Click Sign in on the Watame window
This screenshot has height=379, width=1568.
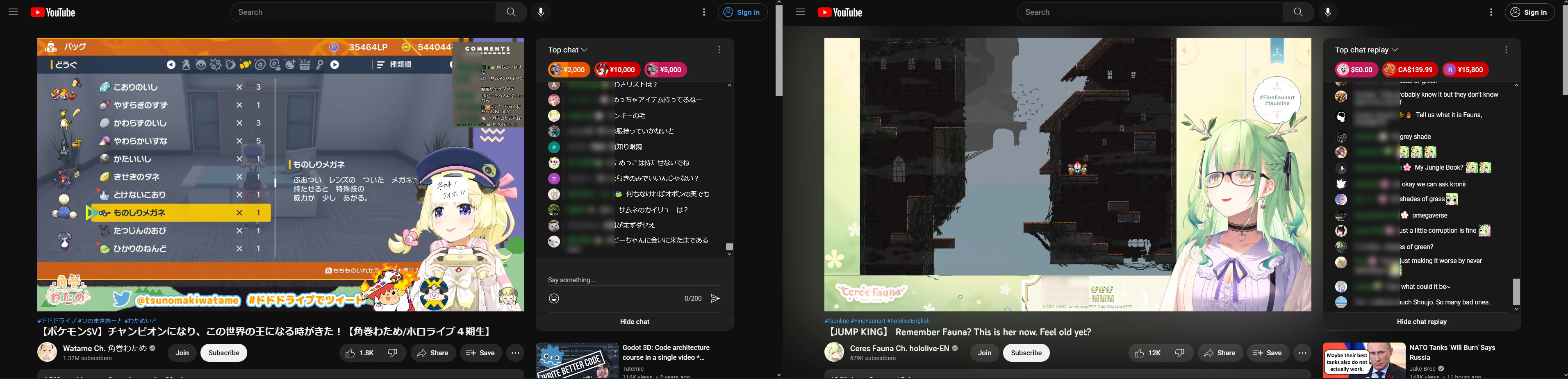point(743,12)
